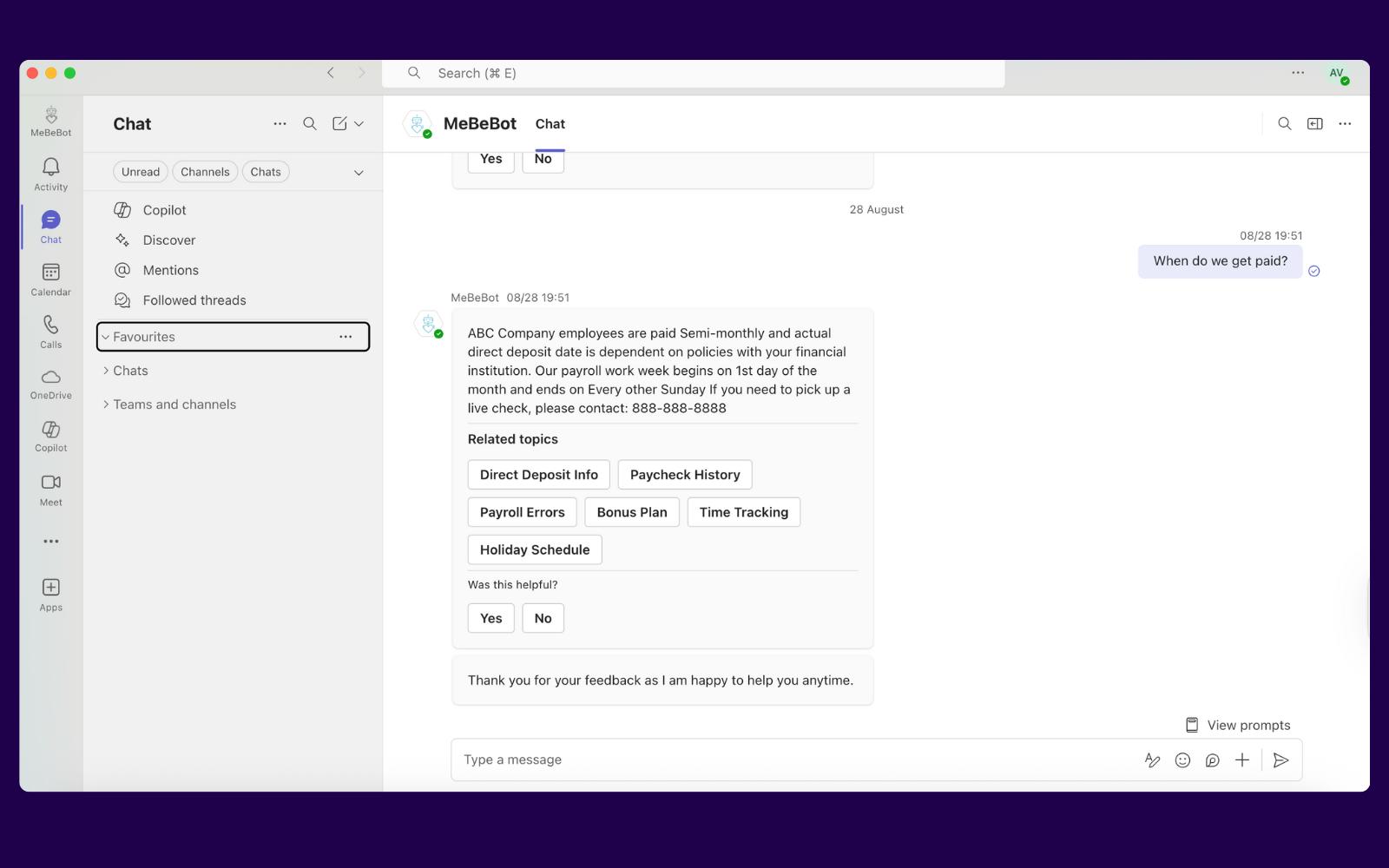Toggle the Chats filter chip

(266, 172)
